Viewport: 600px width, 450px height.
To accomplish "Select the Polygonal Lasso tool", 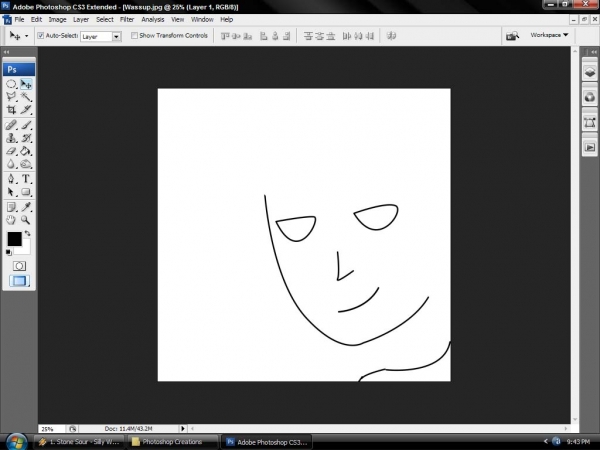I will point(11,96).
